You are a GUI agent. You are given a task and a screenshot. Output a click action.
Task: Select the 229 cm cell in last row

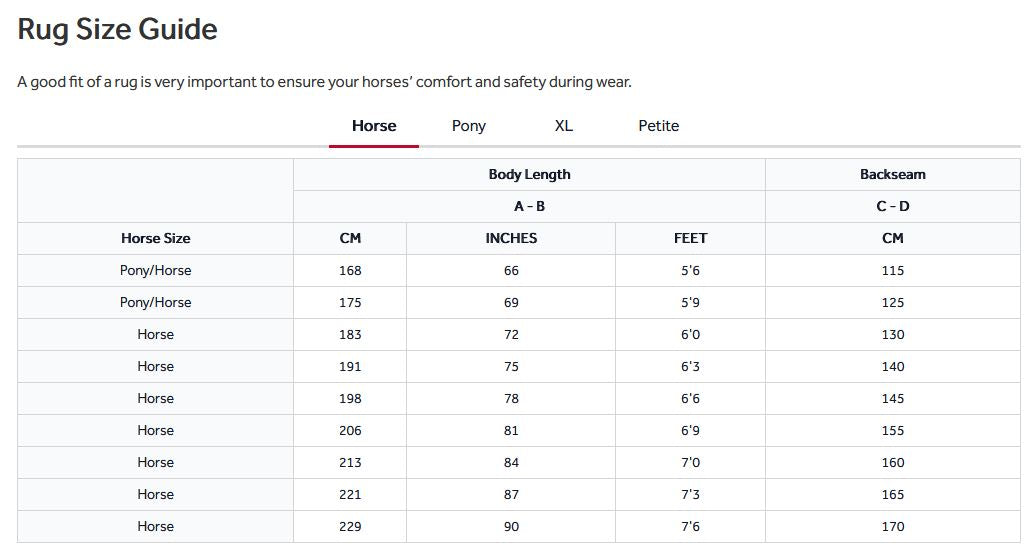click(350, 527)
